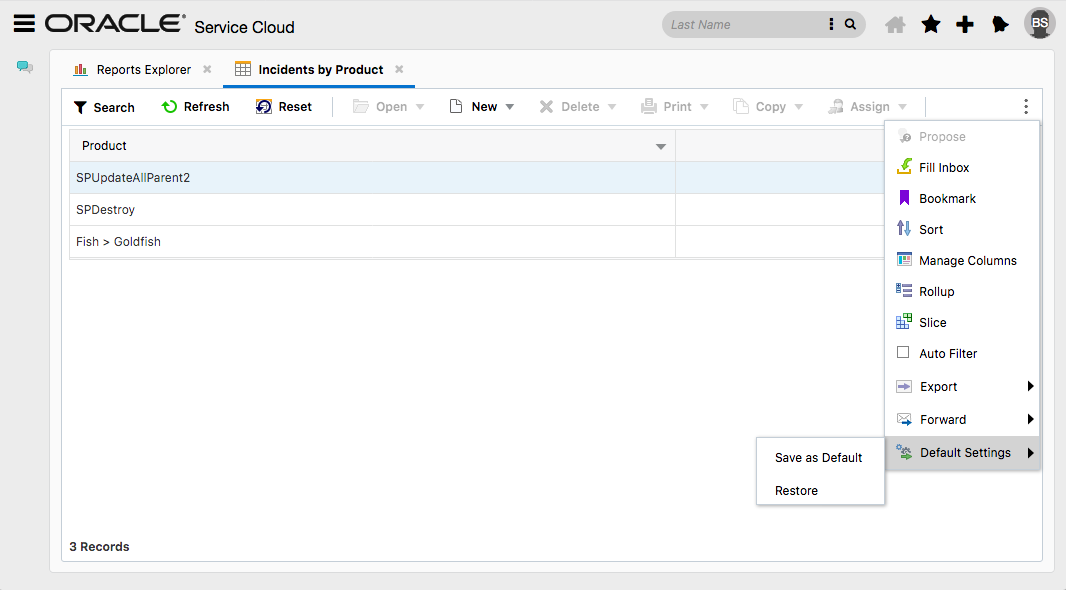The height and width of the screenshot is (590, 1066).
Task: Open the BS user avatar menu
Action: (1040, 23)
